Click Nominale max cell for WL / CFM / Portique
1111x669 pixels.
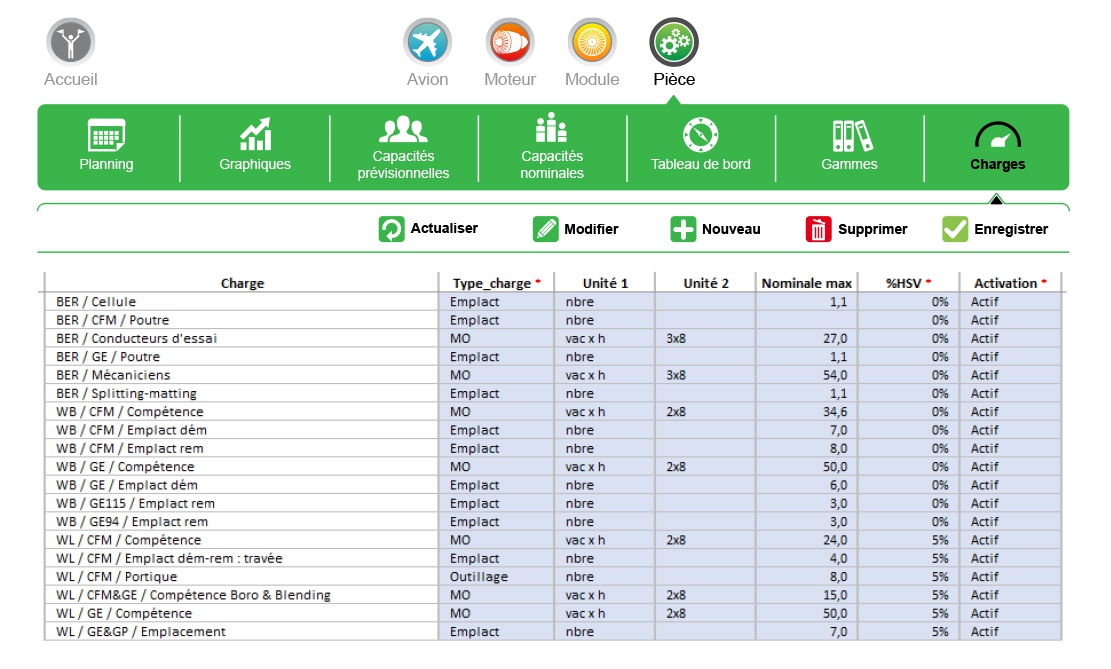pyautogui.click(x=806, y=577)
